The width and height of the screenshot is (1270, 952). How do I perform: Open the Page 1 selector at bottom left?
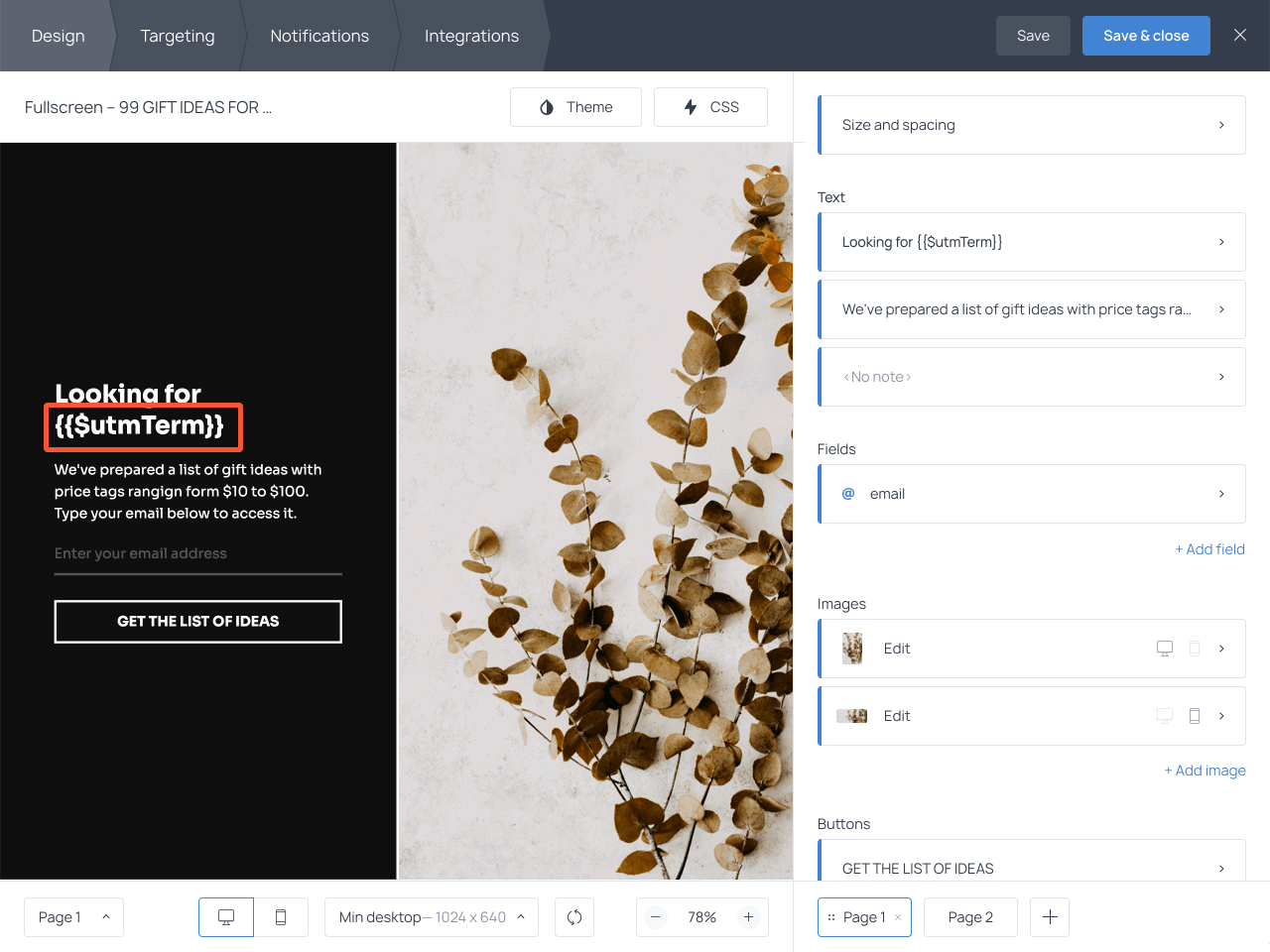point(73,917)
